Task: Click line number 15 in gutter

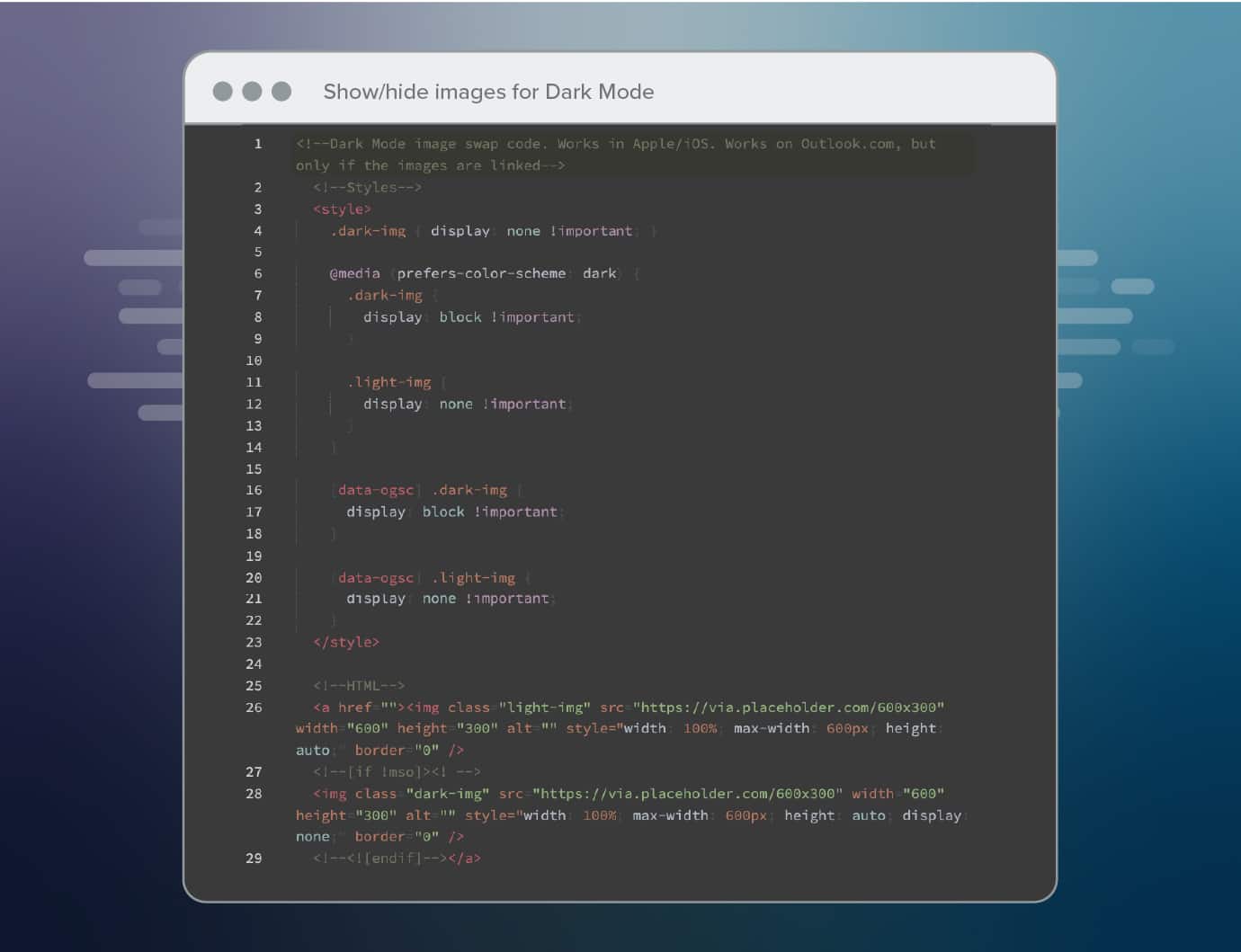Action: tap(254, 469)
